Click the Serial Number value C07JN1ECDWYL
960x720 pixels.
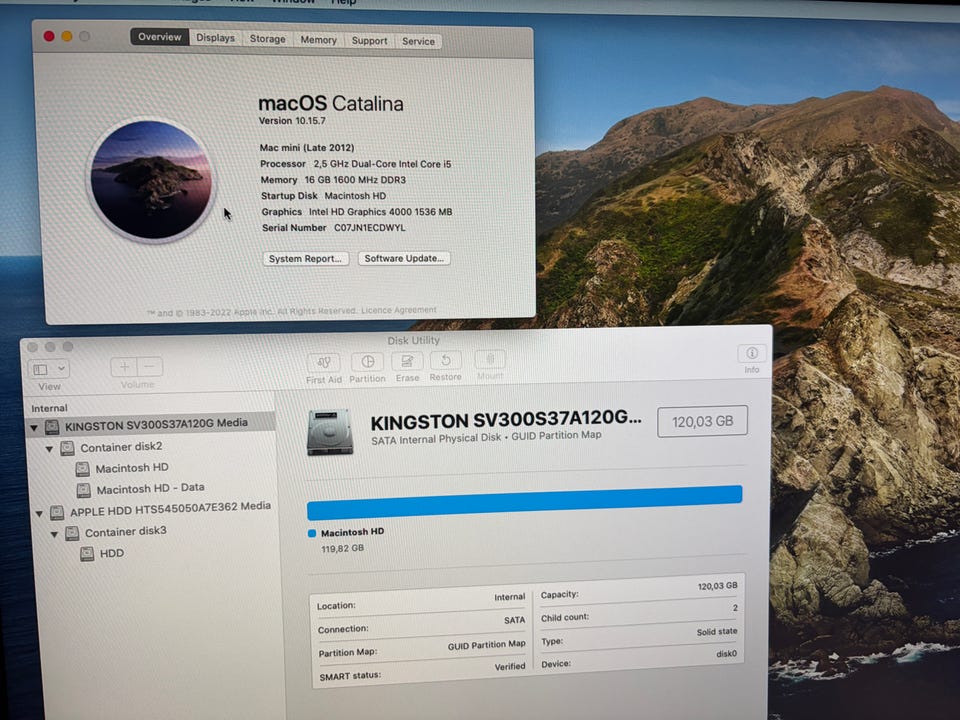tap(370, 228)
